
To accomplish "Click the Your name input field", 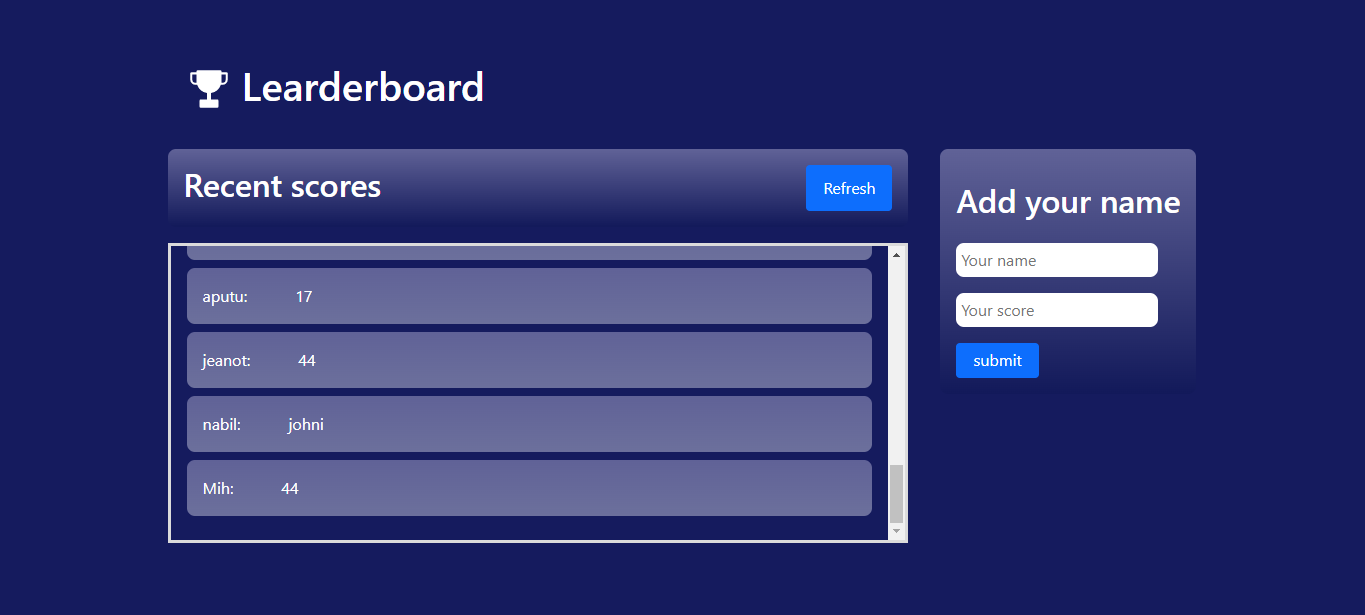I will 1056,260.
